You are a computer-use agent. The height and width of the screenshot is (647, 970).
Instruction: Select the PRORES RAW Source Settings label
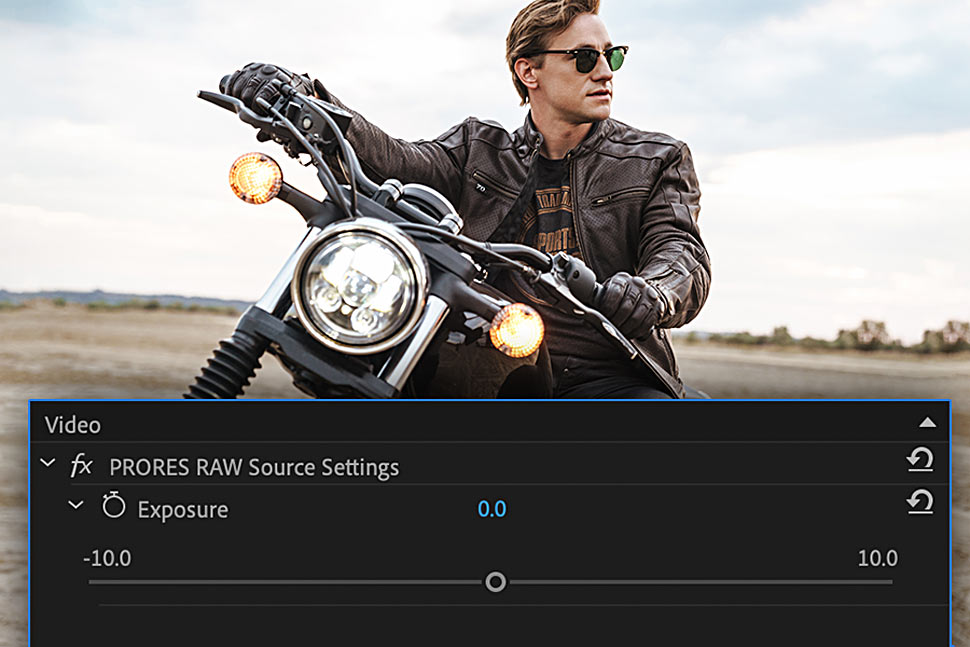(x=254, y=467)
